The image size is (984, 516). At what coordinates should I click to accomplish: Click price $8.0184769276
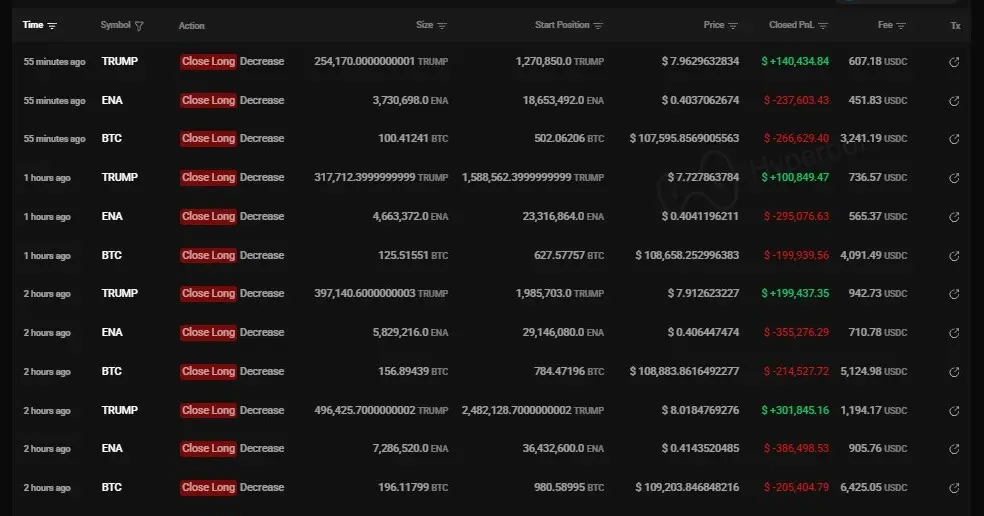click(x=700, y=411)
